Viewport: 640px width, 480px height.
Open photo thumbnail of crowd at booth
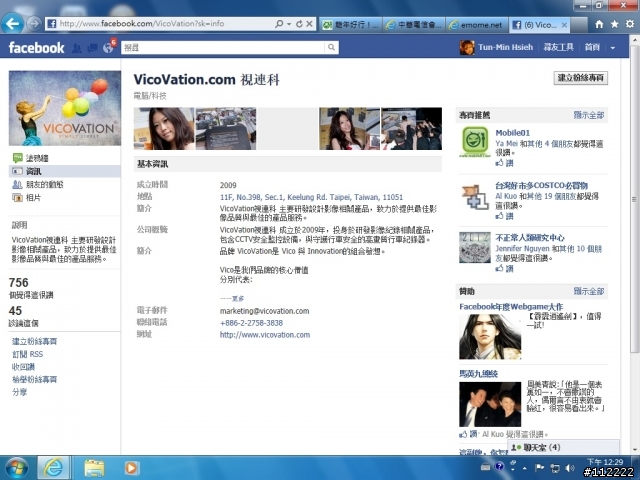411,129
